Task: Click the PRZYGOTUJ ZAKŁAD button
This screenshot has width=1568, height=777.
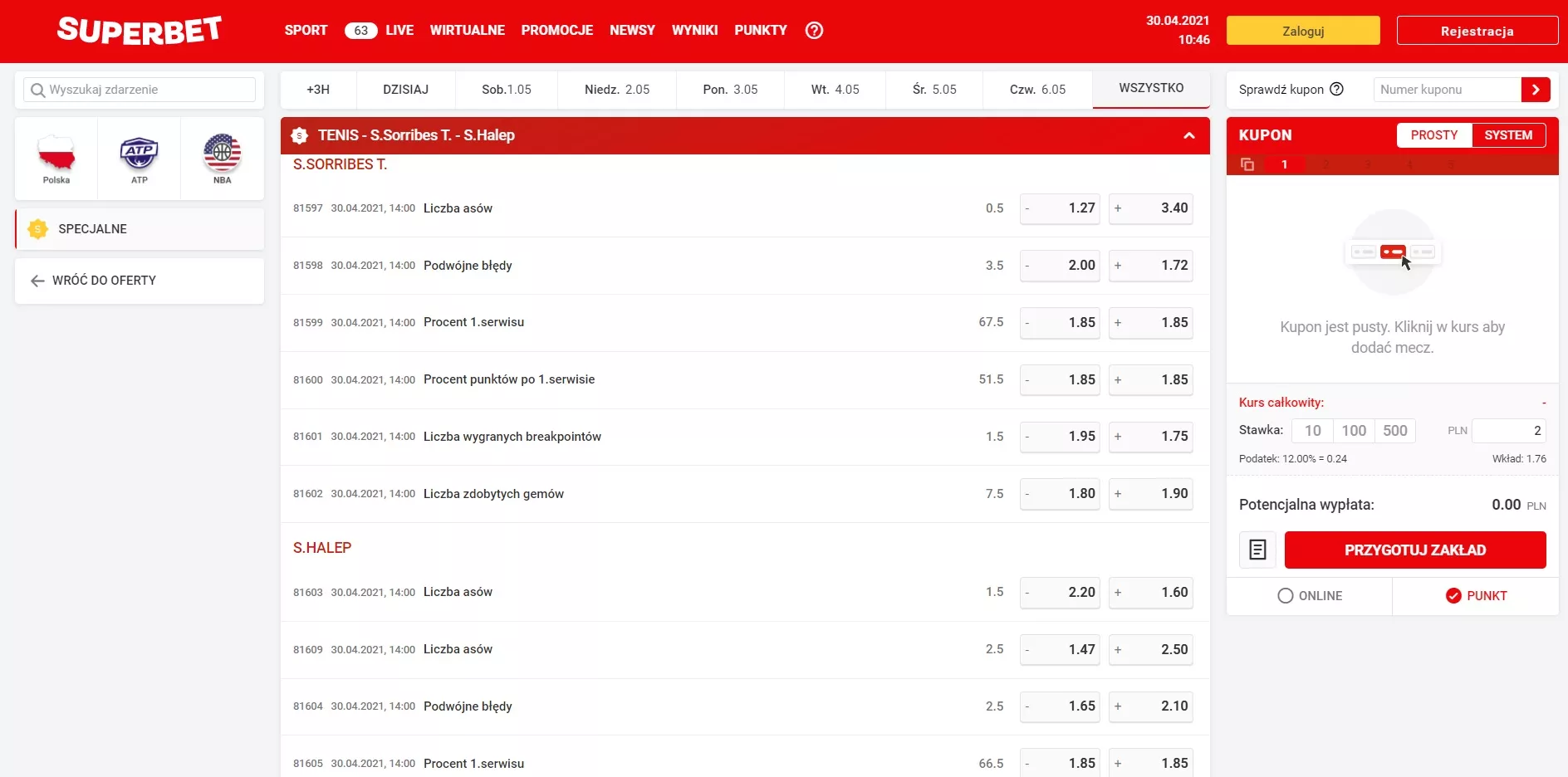Action: point(1415,550)
